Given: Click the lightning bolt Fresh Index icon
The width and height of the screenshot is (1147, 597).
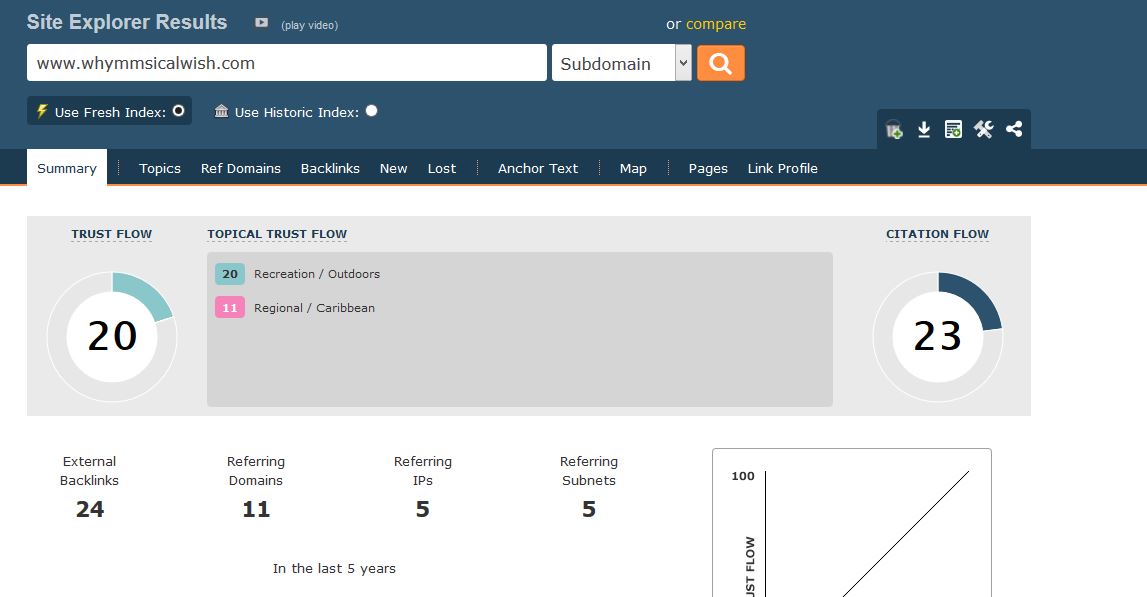Looking at the screenshot, I should [x=42, y=111].
